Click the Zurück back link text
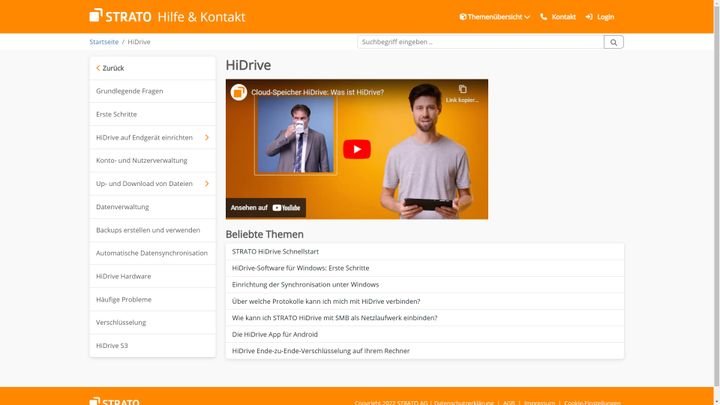Screen dimensions: 720x405 coord(113,68)
